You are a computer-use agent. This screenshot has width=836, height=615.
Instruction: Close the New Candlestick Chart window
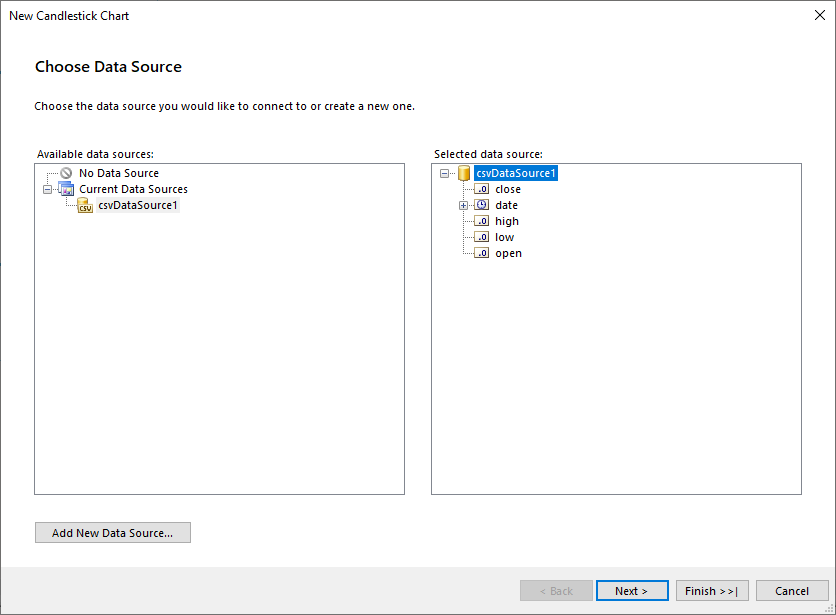820,15
